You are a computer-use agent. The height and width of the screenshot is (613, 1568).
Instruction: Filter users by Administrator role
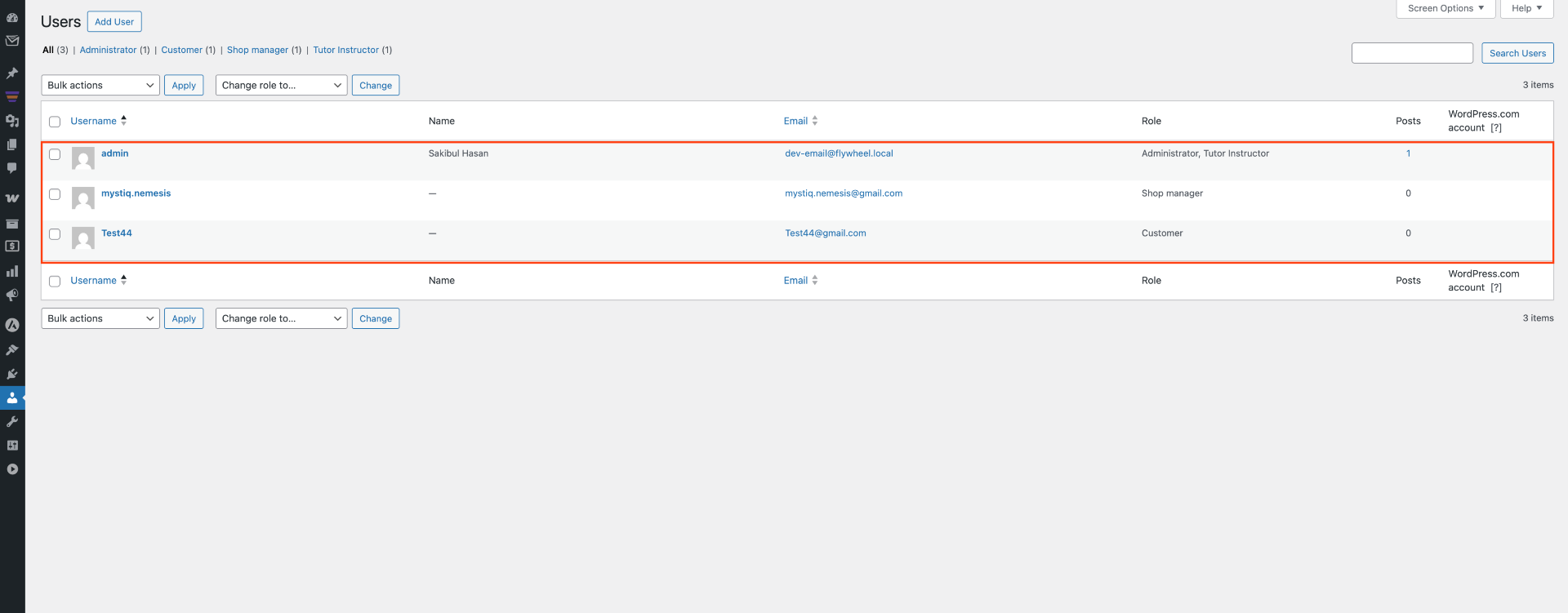click(108, 50)
